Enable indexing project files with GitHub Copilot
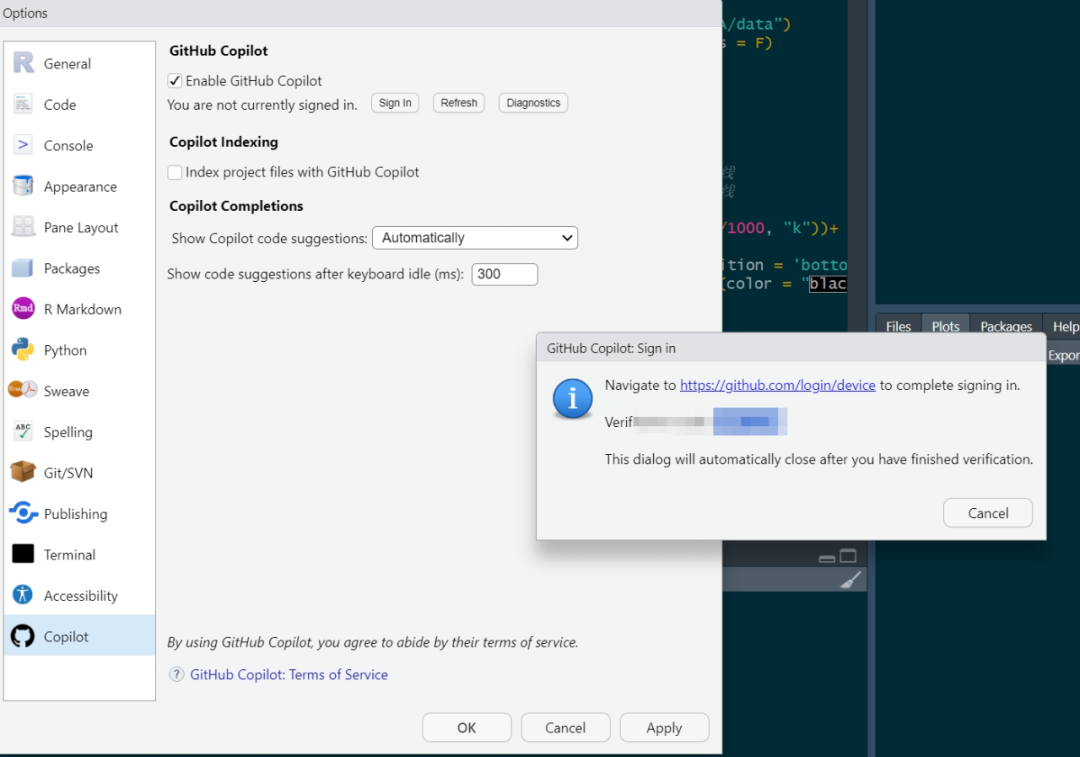The width and height of the screenshot is (1080, 757). coord(174,172)
